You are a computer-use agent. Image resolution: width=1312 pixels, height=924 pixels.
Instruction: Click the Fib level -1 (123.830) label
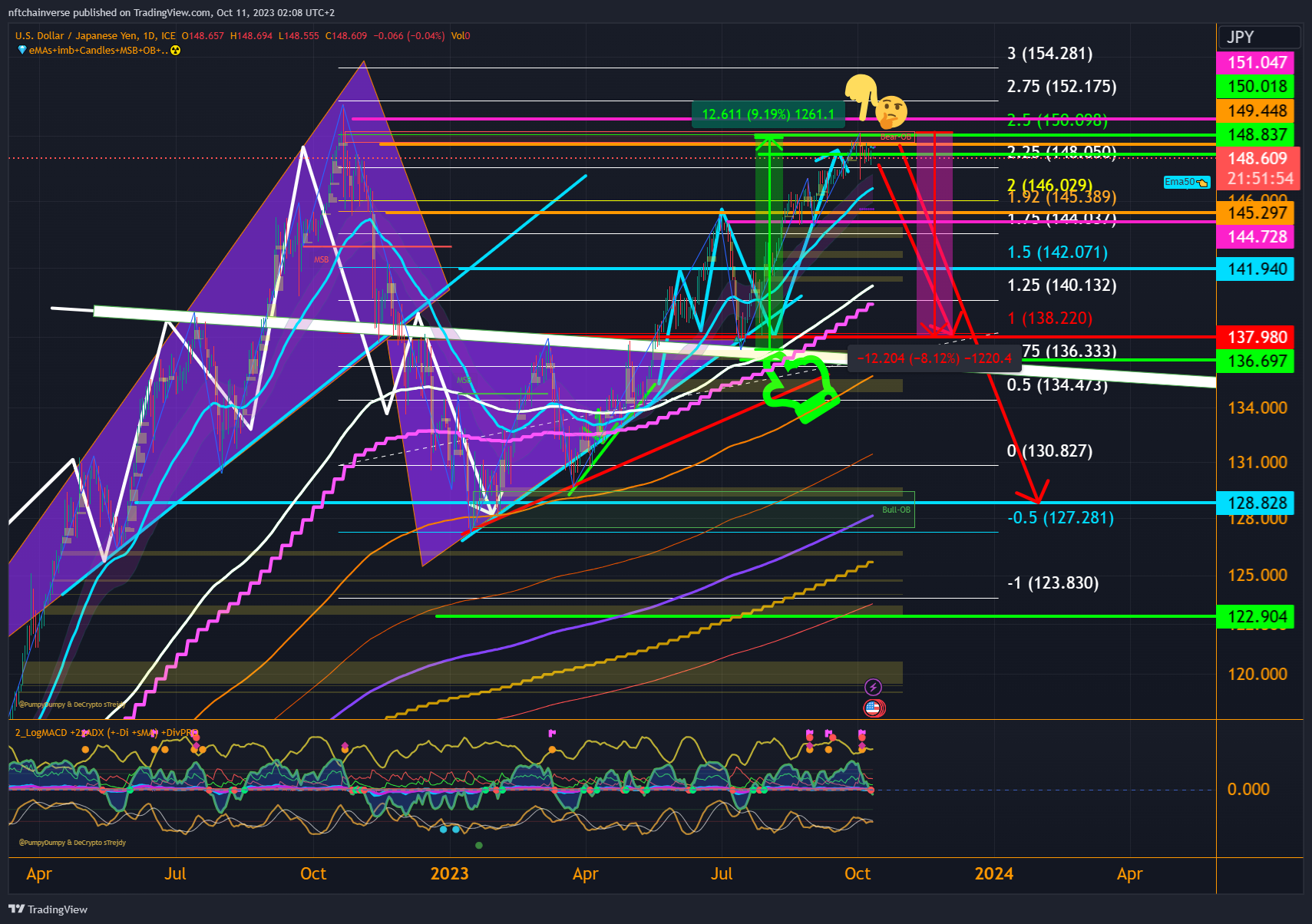click(x=1053, y=582)
